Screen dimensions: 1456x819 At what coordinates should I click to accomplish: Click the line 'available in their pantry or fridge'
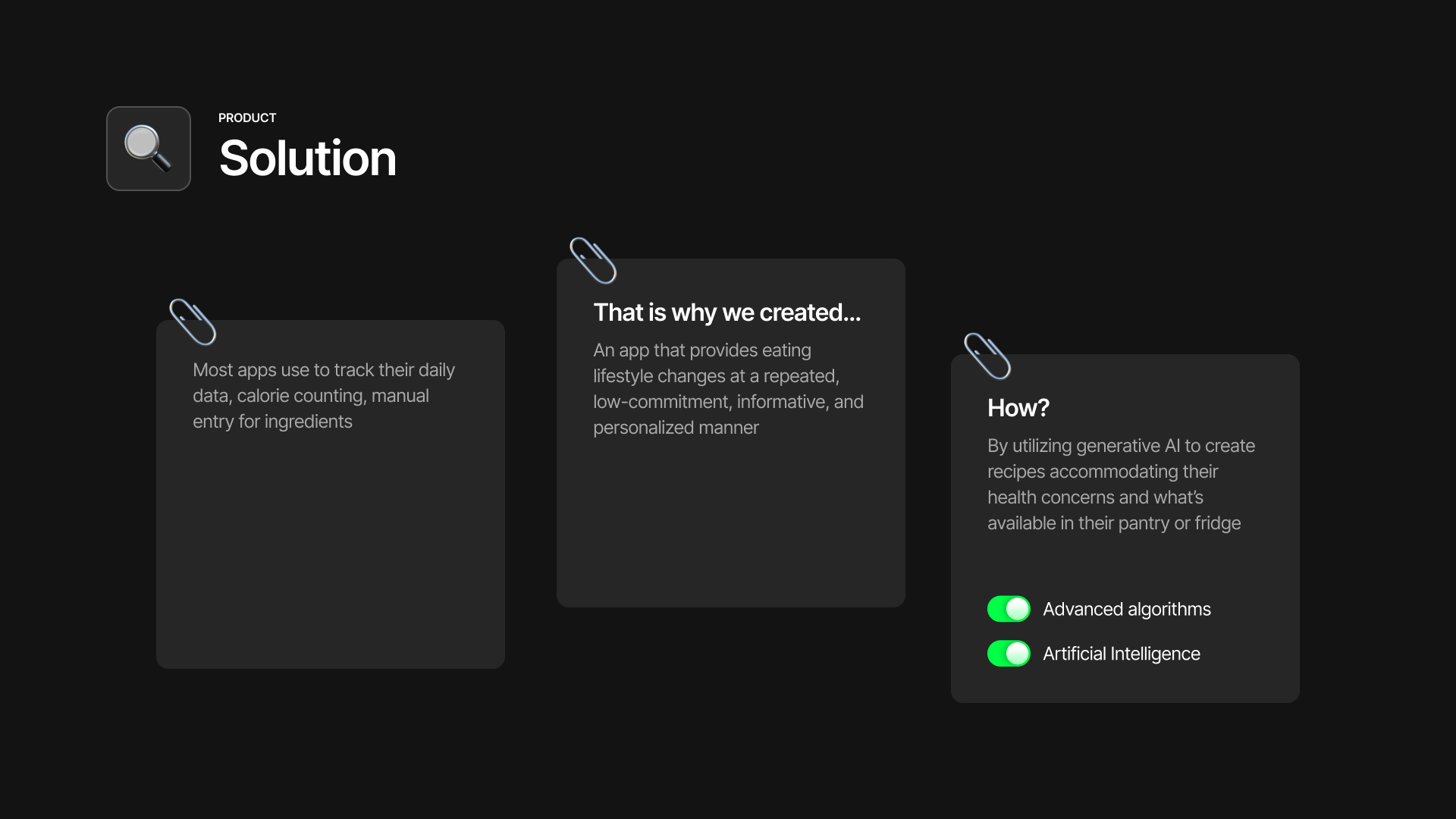[1113, 523]
